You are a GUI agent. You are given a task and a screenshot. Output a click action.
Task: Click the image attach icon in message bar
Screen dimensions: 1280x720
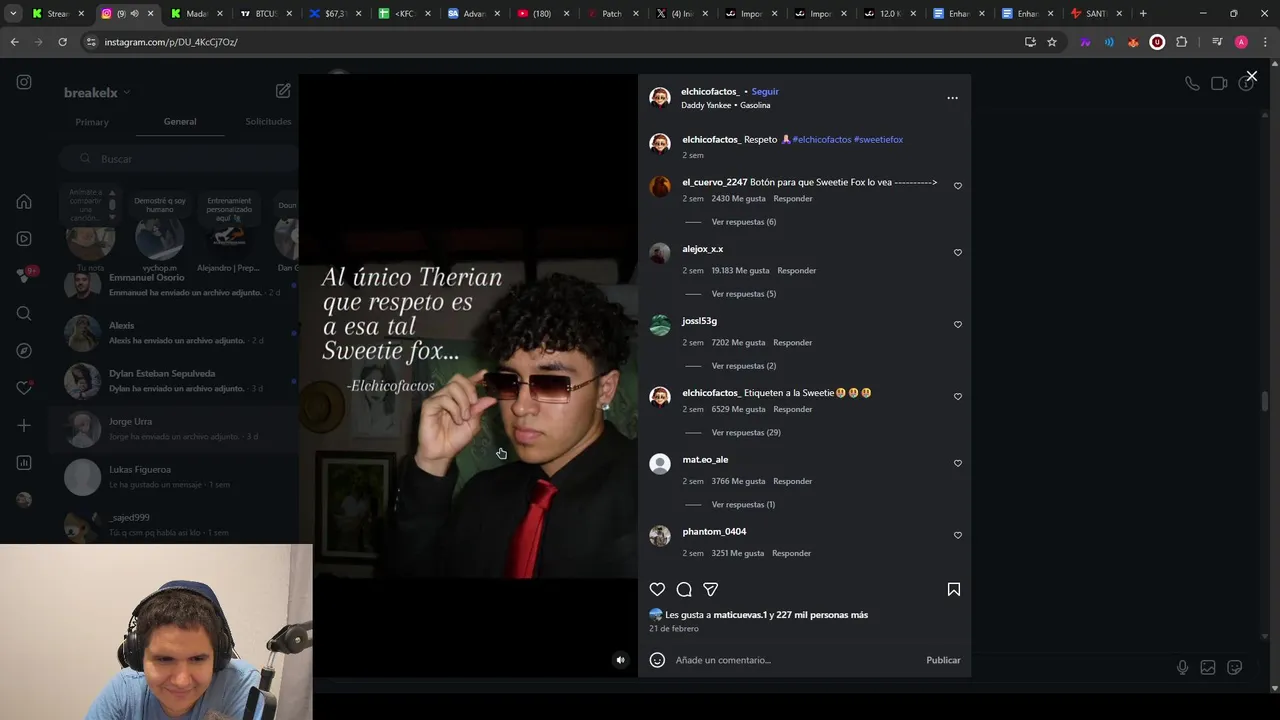(1208, 667)
